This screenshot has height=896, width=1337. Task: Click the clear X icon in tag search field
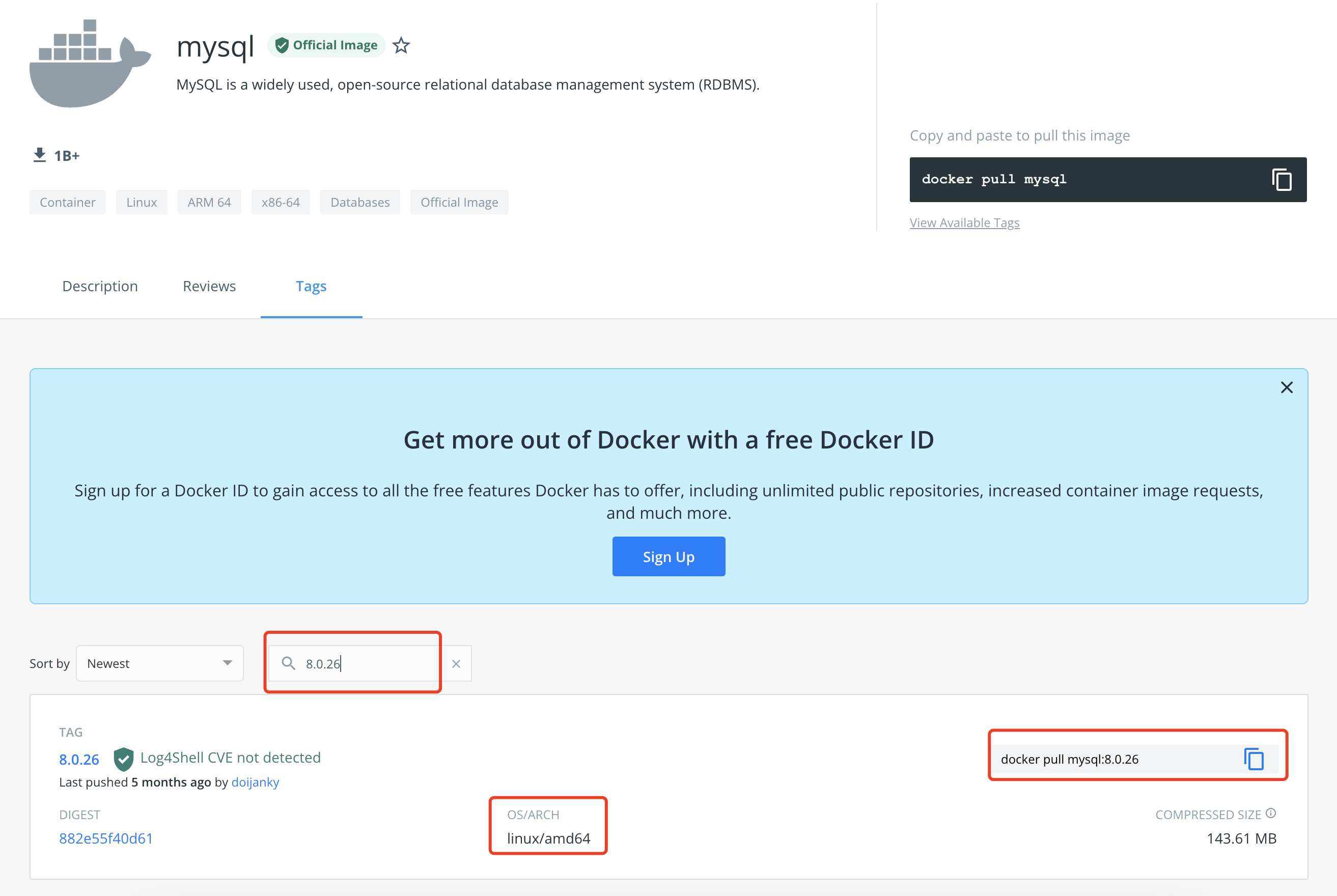click(456, 663)
